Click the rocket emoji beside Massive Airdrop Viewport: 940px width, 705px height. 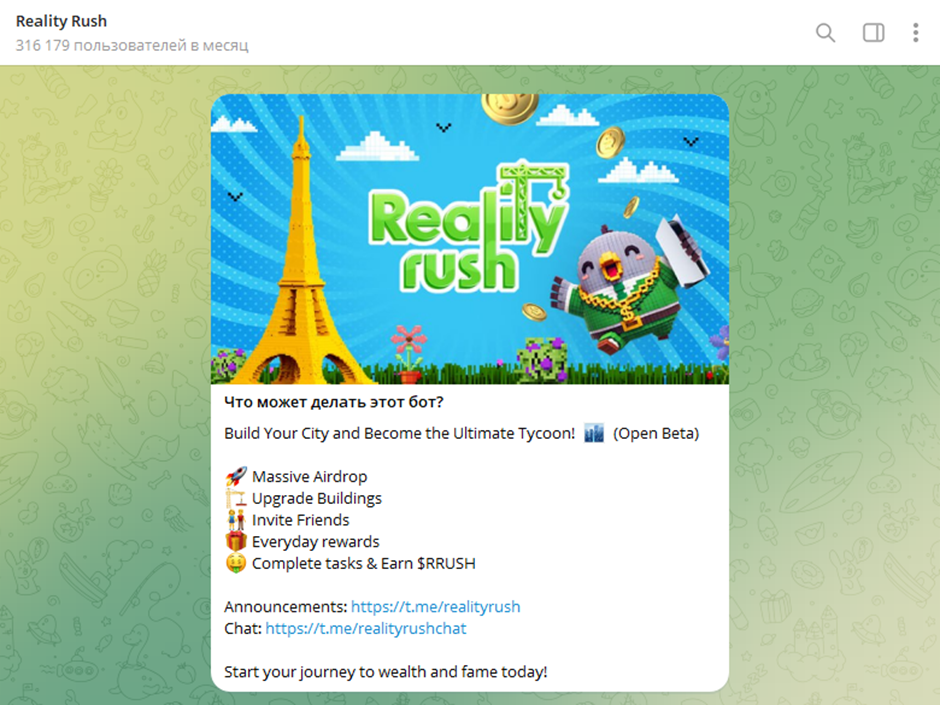click(x=236, y=477)
